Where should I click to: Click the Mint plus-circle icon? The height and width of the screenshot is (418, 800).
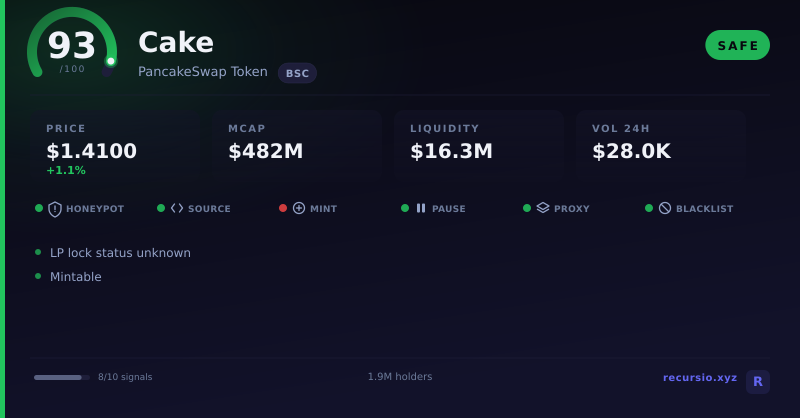click(x=299, y=208)
